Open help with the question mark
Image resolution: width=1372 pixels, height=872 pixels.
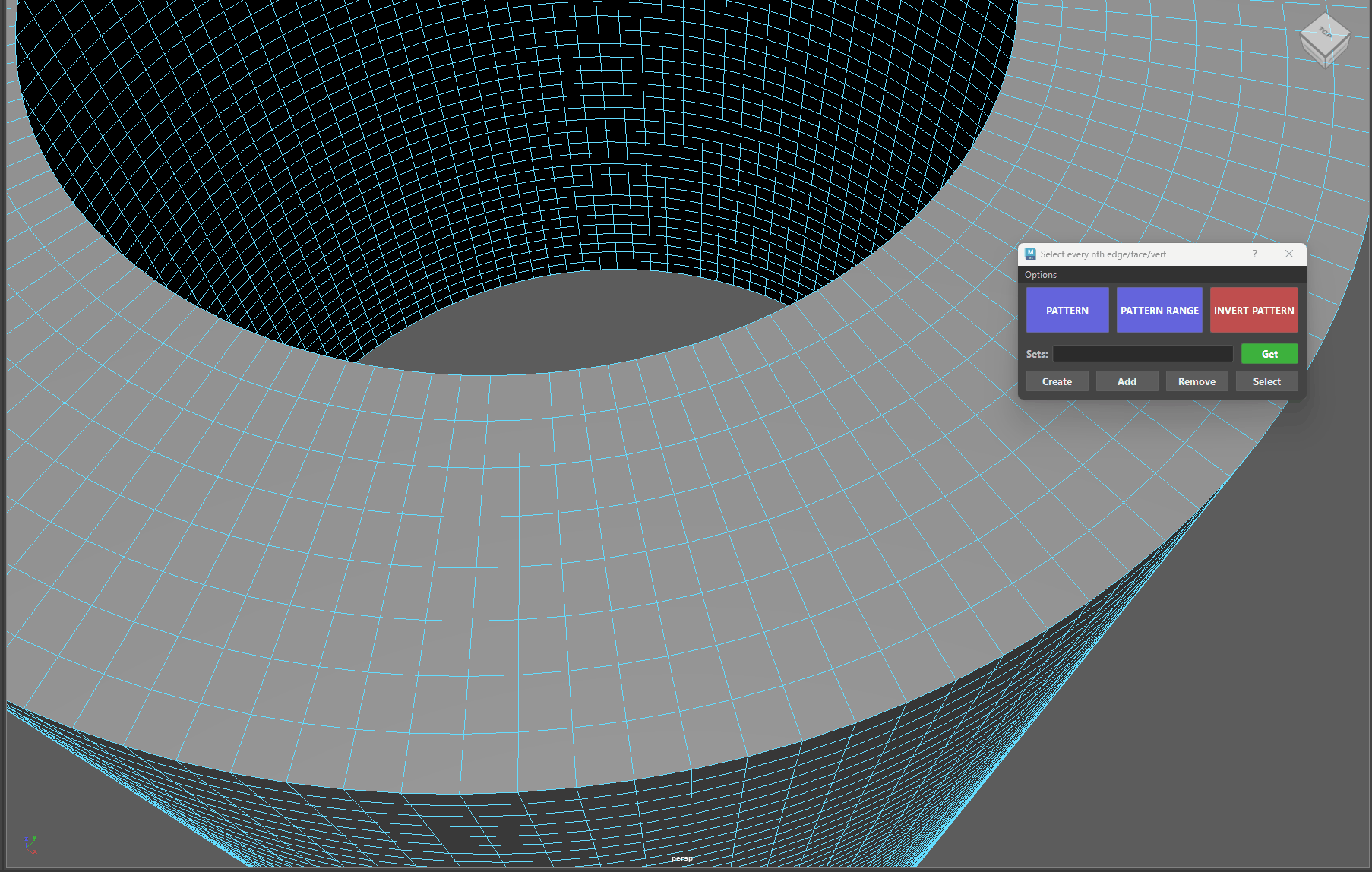[x=1255, y=254]
